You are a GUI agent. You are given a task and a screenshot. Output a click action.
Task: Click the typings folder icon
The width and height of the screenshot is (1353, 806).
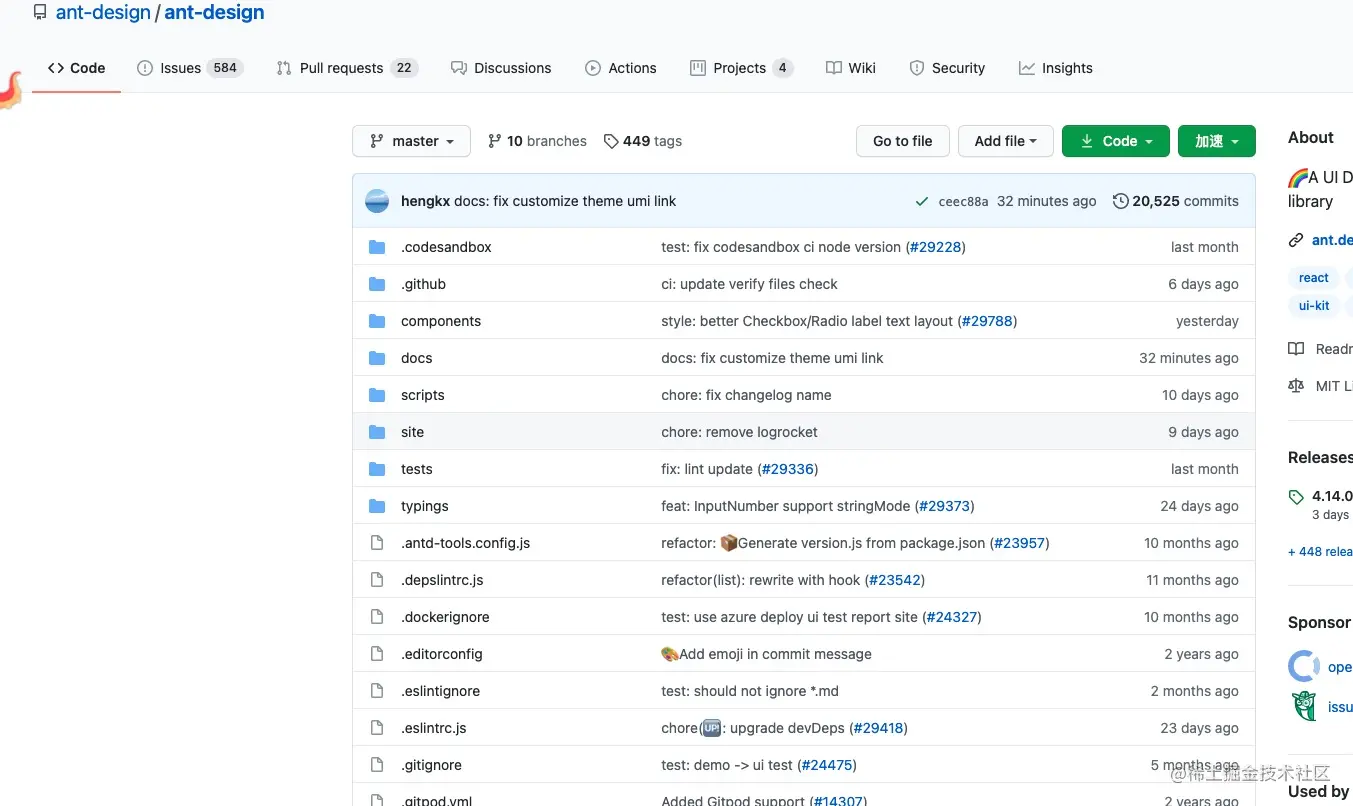(377, 506)
